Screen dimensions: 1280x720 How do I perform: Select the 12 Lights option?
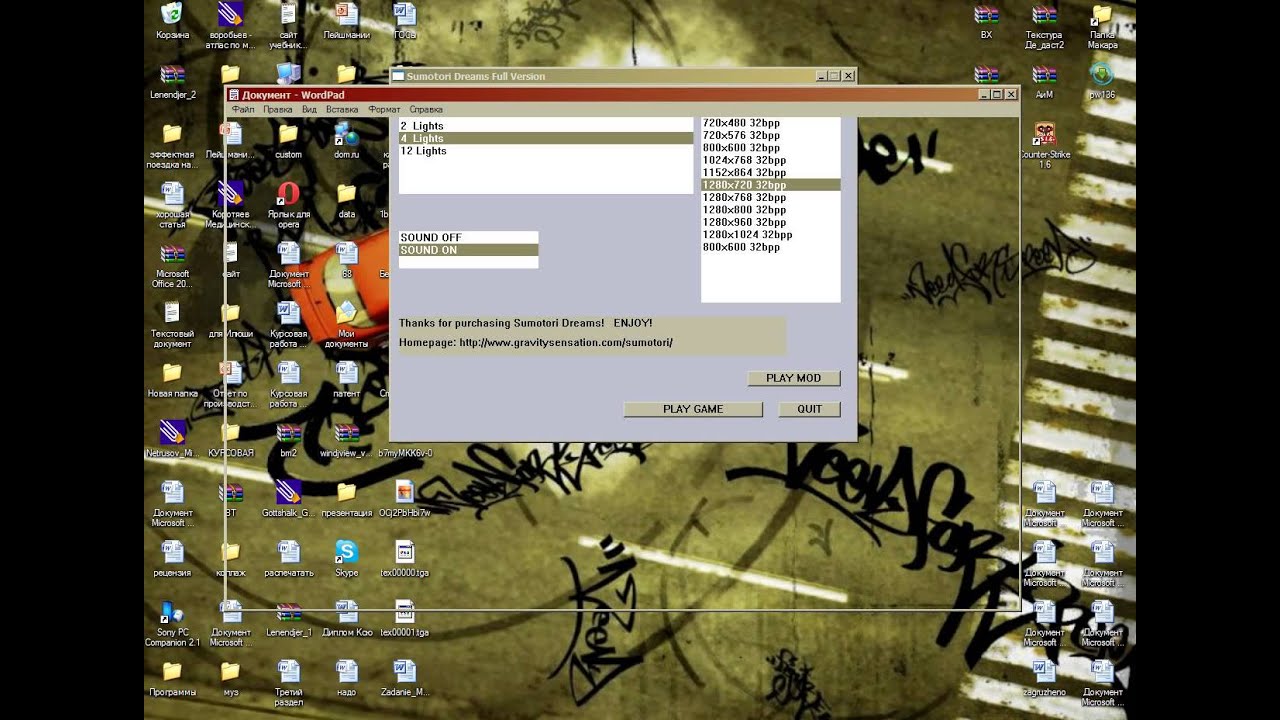pyautogui.click(x=546, y=151)
